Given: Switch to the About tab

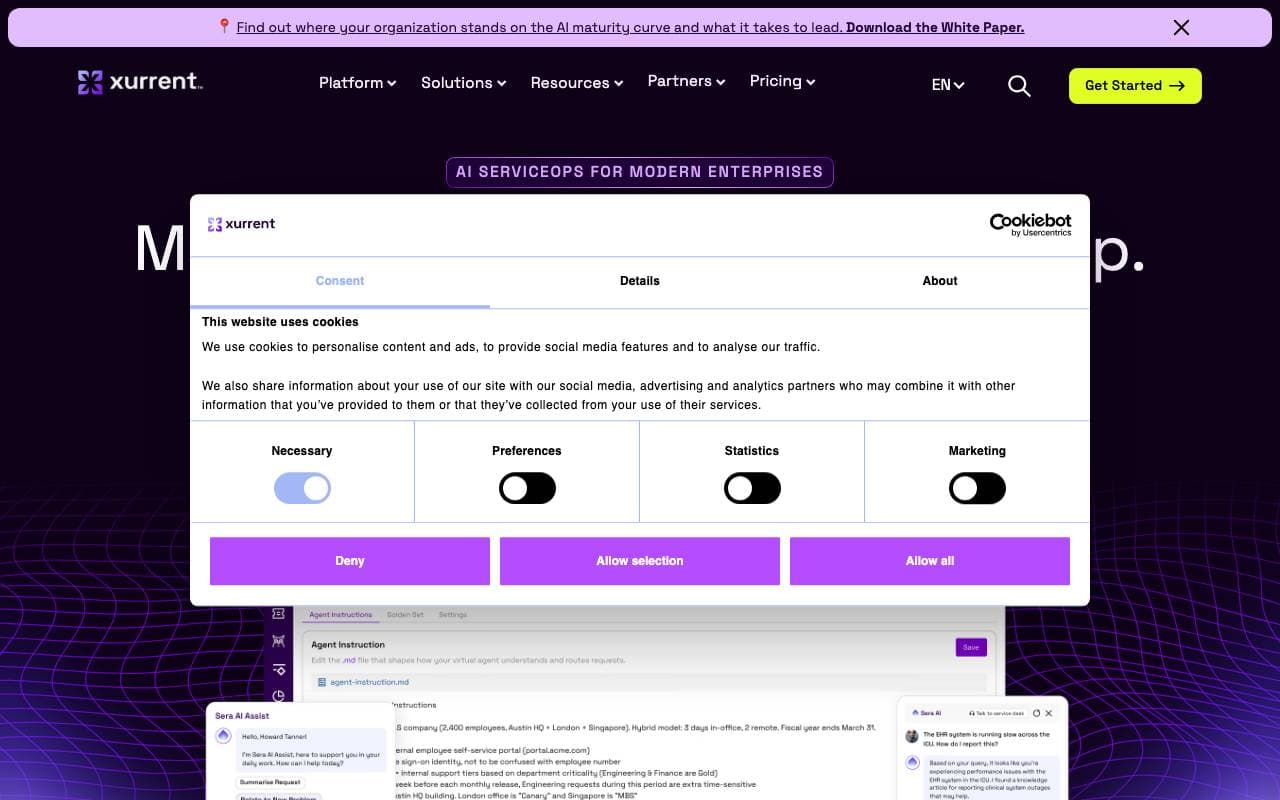Looking at the screenshot, I should (x=940, y=281).
